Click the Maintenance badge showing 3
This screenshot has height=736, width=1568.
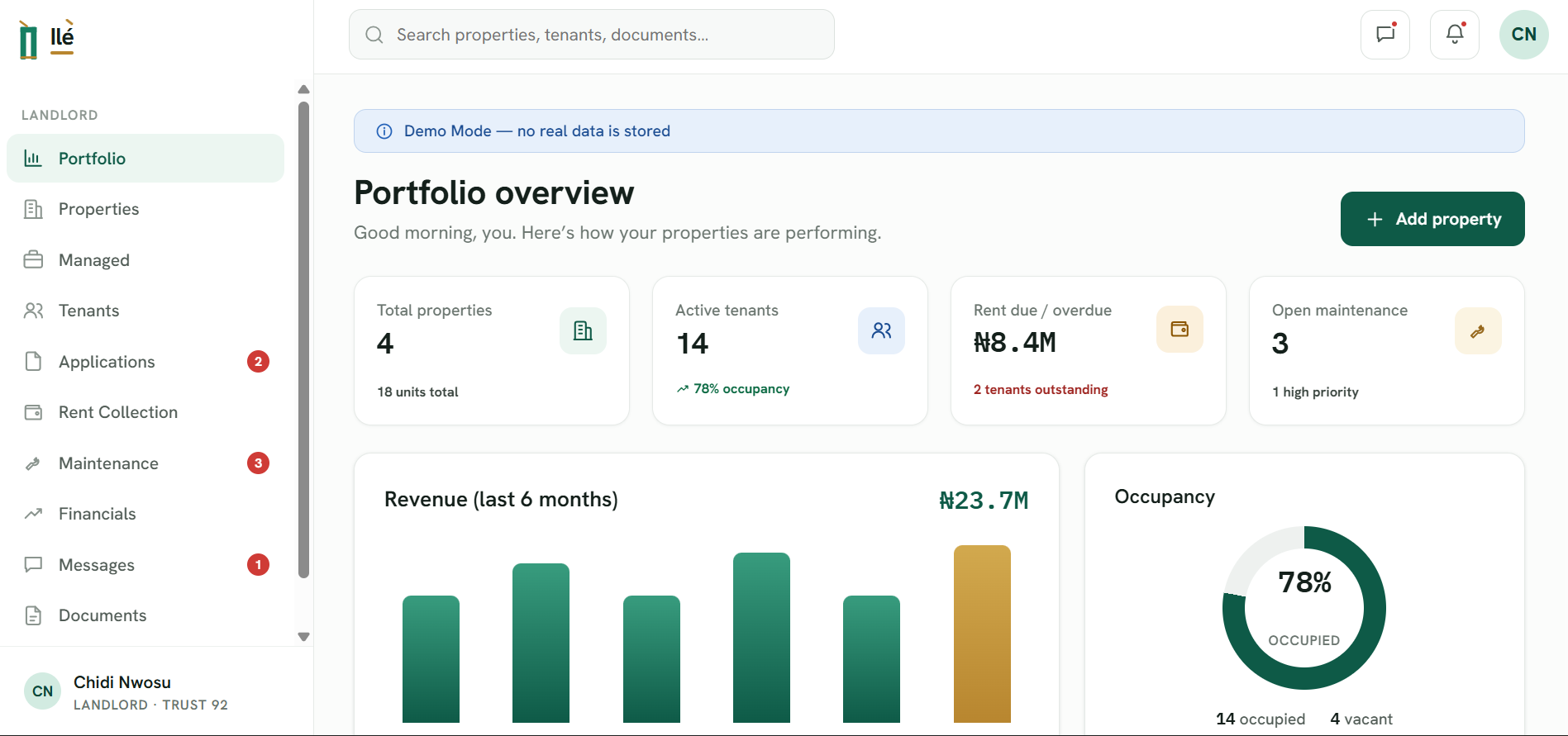tap(258, 463)
